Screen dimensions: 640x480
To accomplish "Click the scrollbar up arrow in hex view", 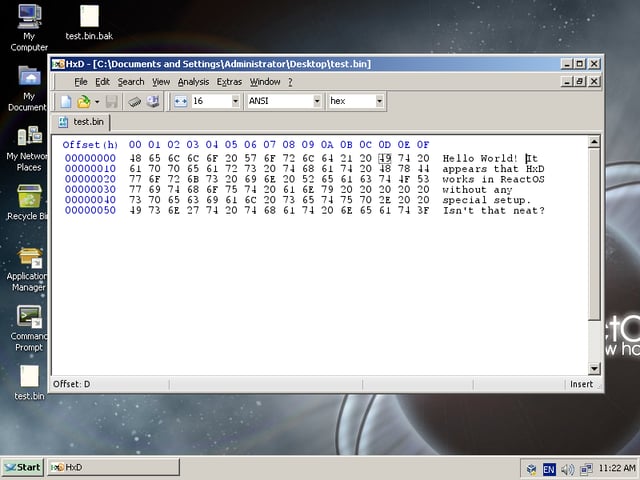I will point(594,142).
